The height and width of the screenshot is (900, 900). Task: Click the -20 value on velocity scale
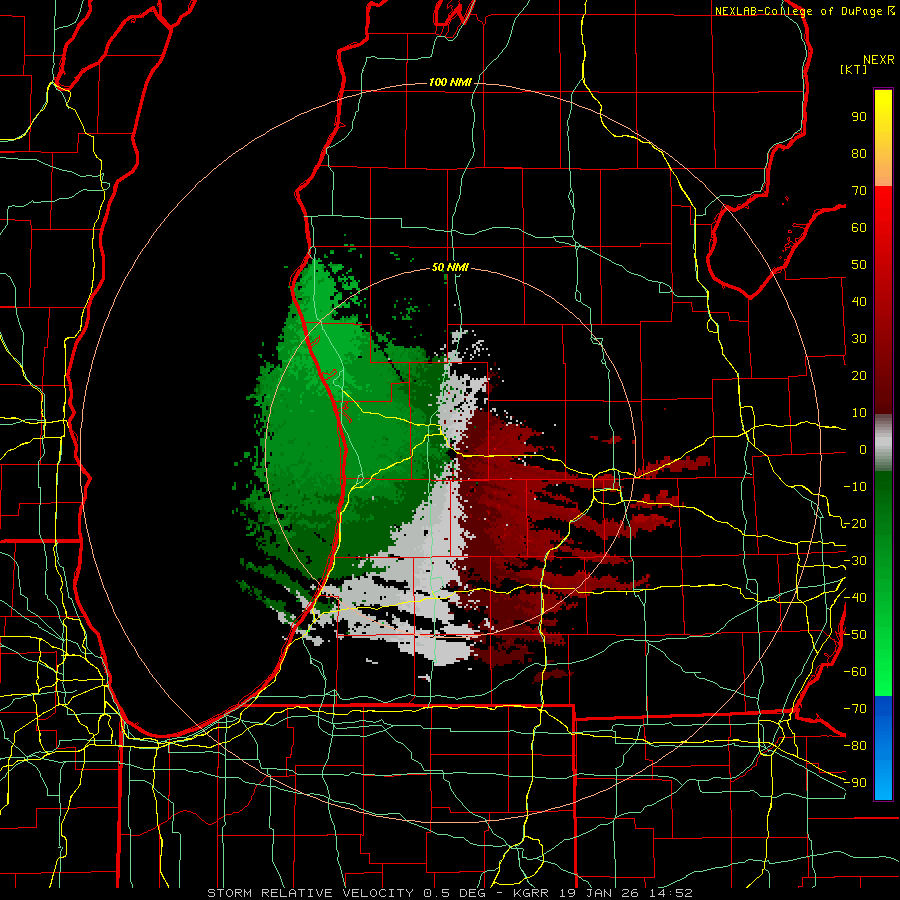click(x=855, y=524)
